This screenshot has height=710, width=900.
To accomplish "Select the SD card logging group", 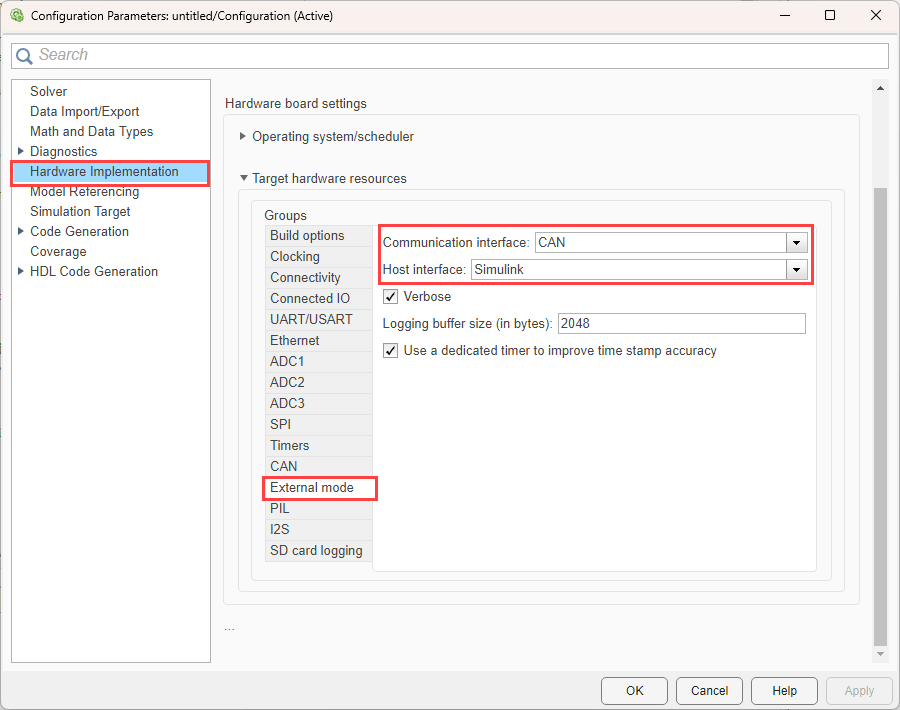I will coord(316,551).
